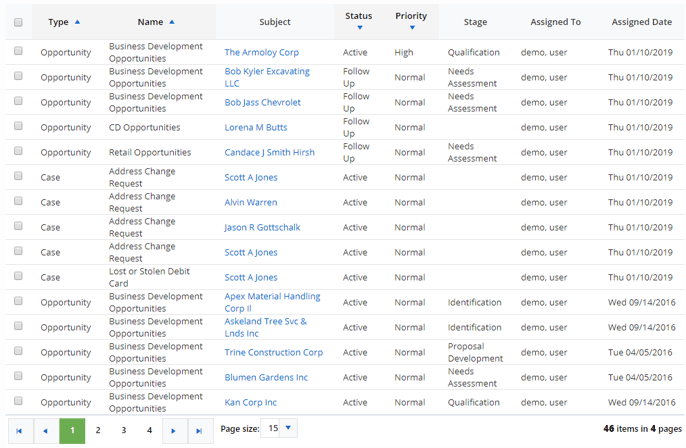Select checkbox for Bob Jass Chevrolet row

pos(18,101)
